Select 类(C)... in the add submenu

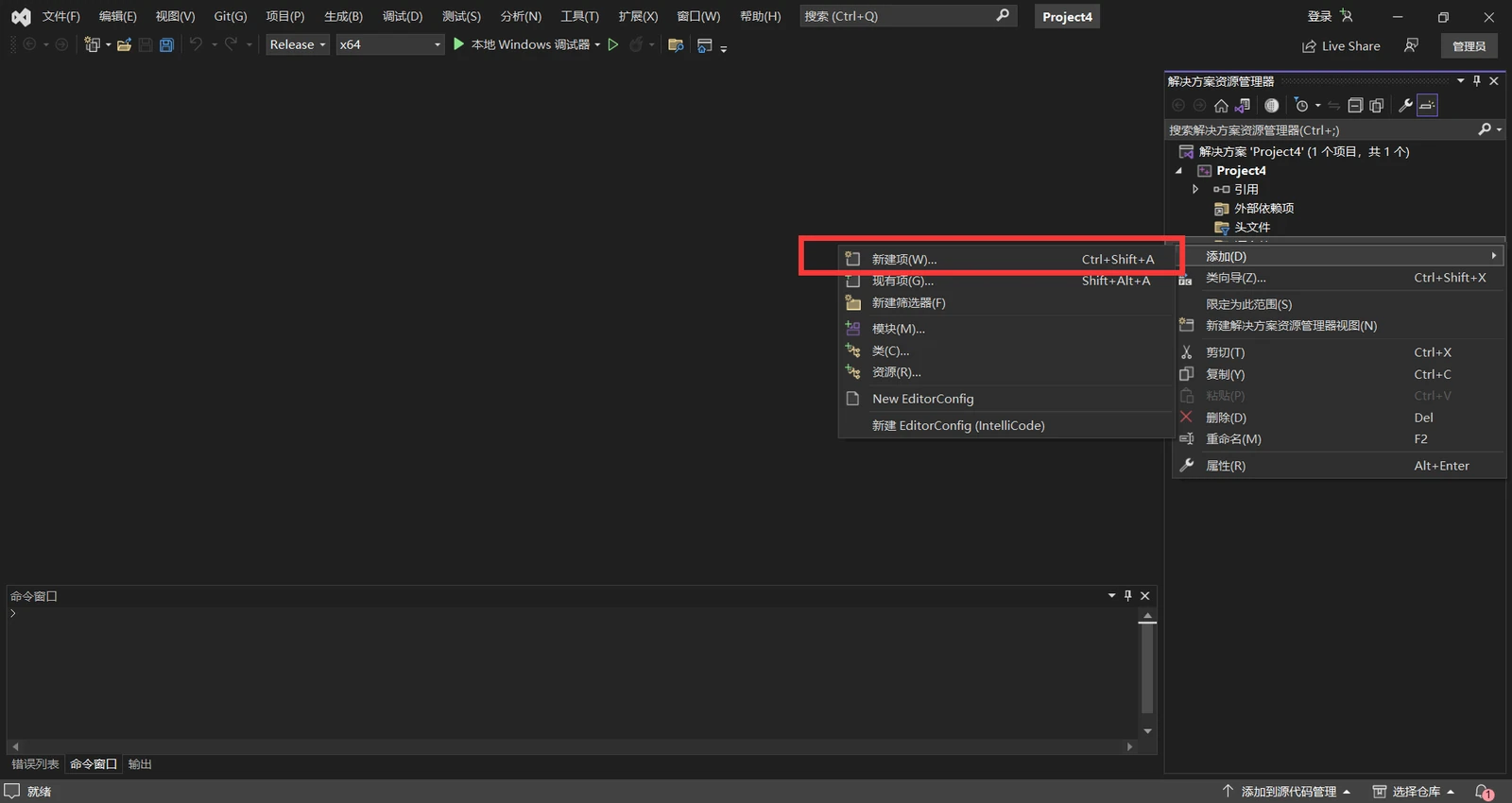click(x=1006, y=350)
